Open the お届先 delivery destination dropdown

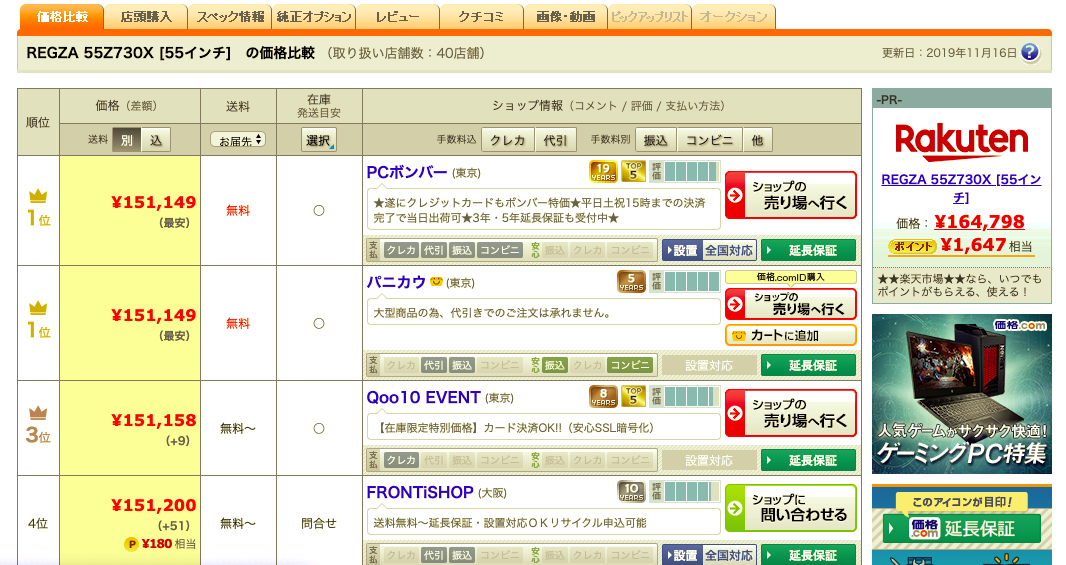238,140
